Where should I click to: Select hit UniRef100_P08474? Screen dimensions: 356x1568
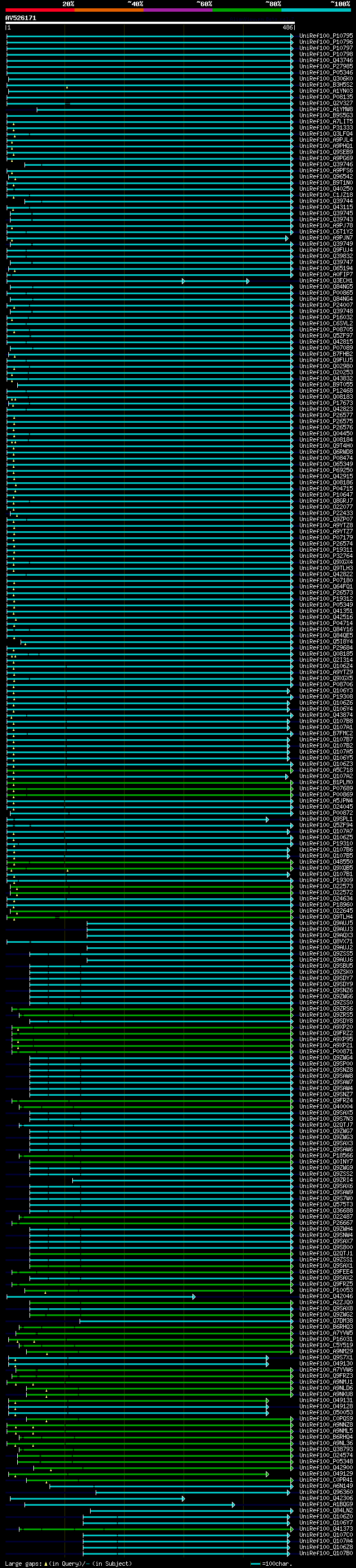[x=325, y=458]
